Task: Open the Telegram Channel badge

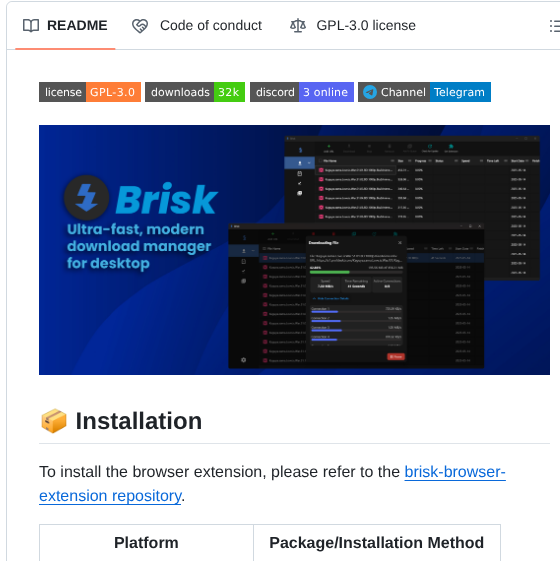Action: coord(424,92)
